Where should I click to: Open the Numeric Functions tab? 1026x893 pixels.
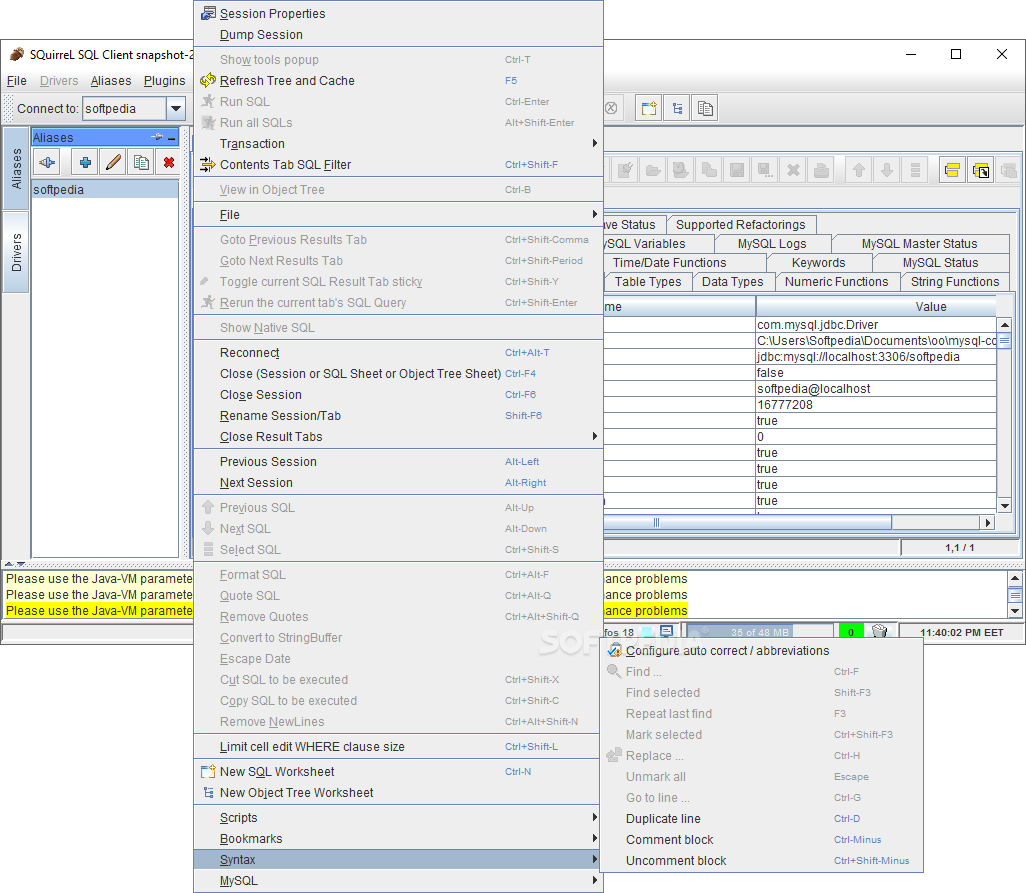point(836,281)
